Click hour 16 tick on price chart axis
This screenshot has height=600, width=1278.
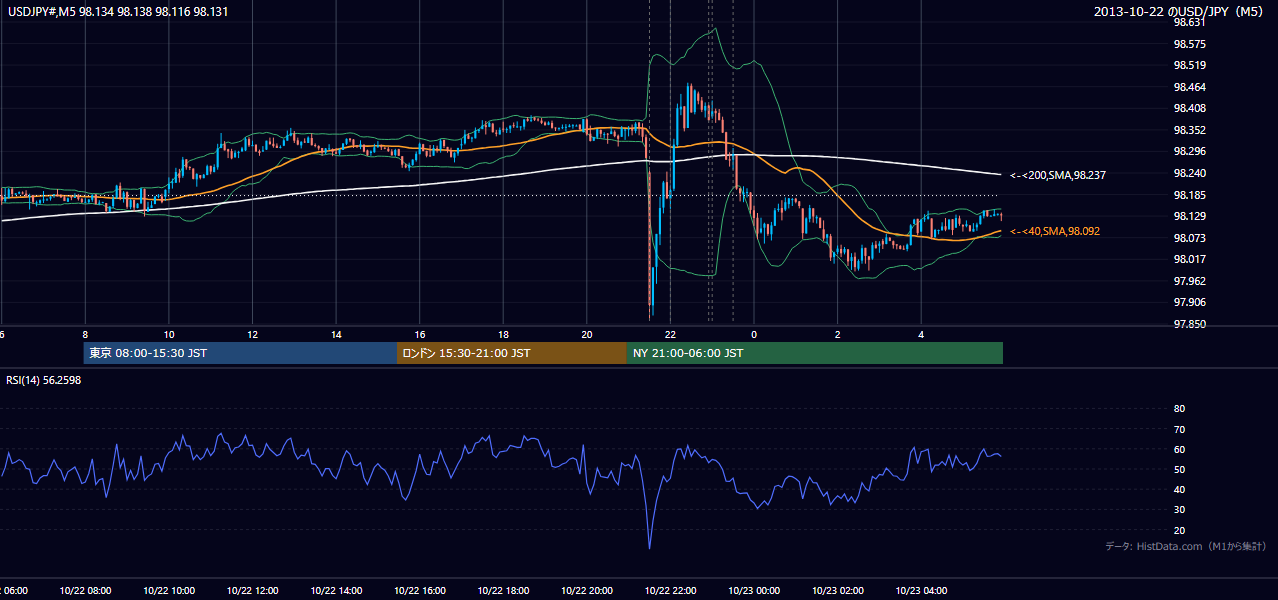click(420, 334)
